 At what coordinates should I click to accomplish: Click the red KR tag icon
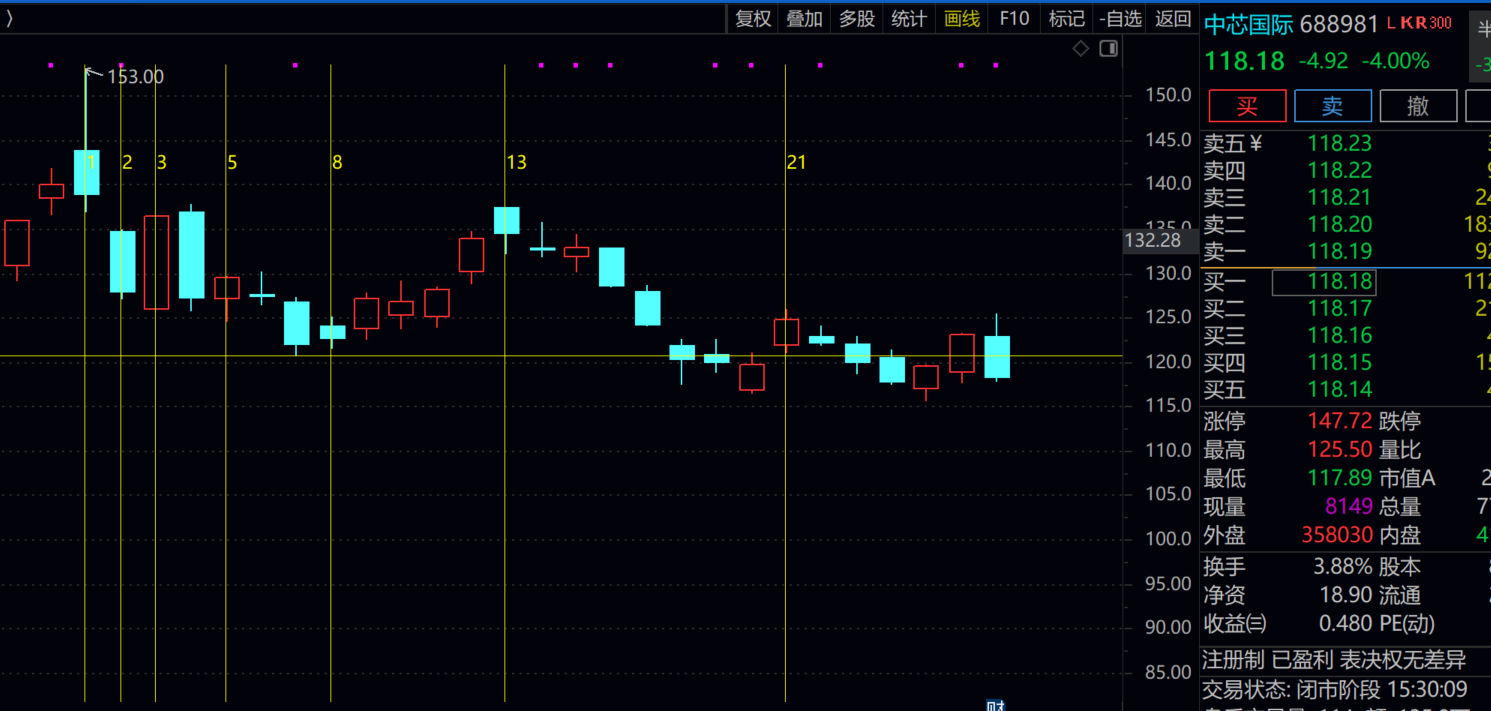pyautogui.click(x=1413, y=23)
